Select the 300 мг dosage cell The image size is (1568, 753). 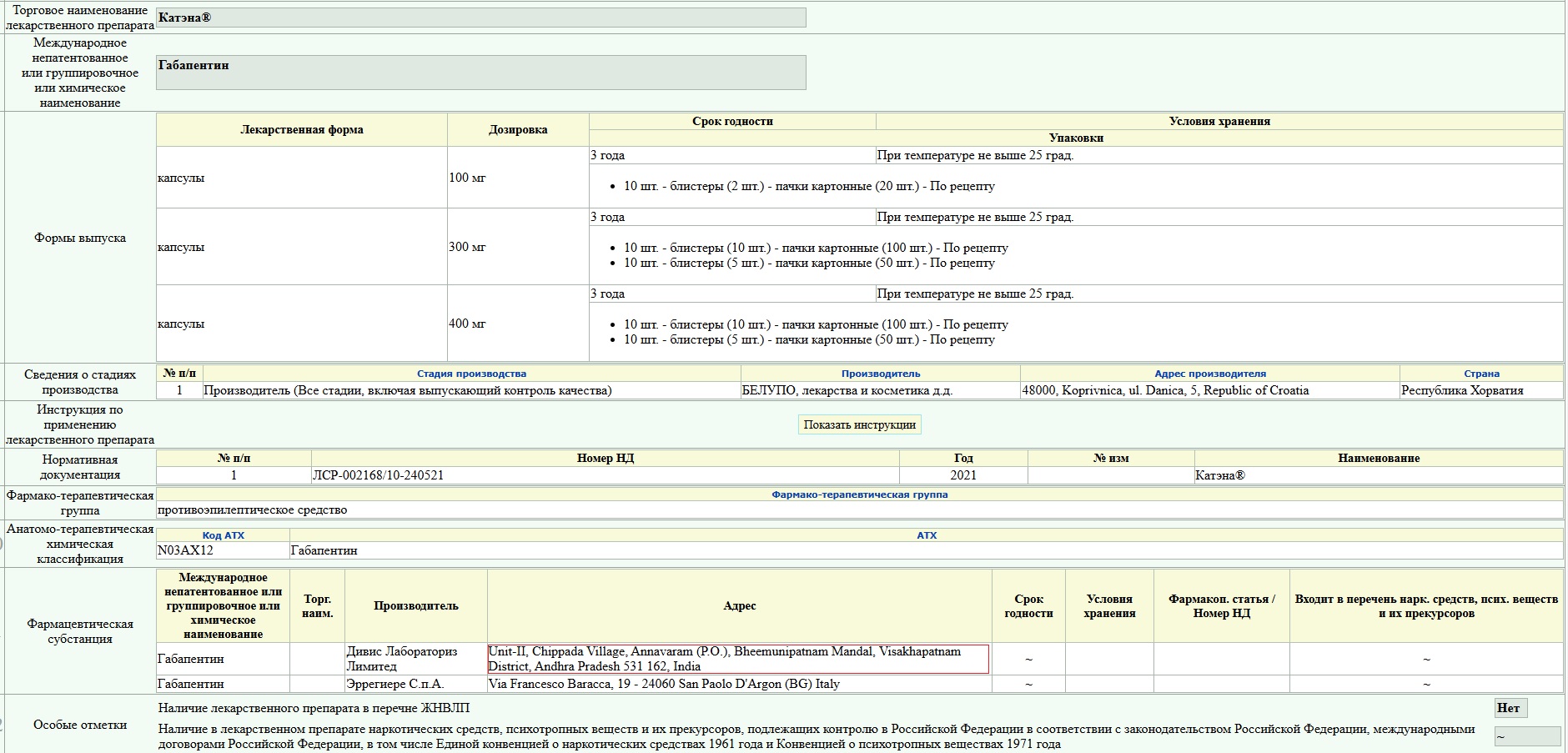[518, 247]
